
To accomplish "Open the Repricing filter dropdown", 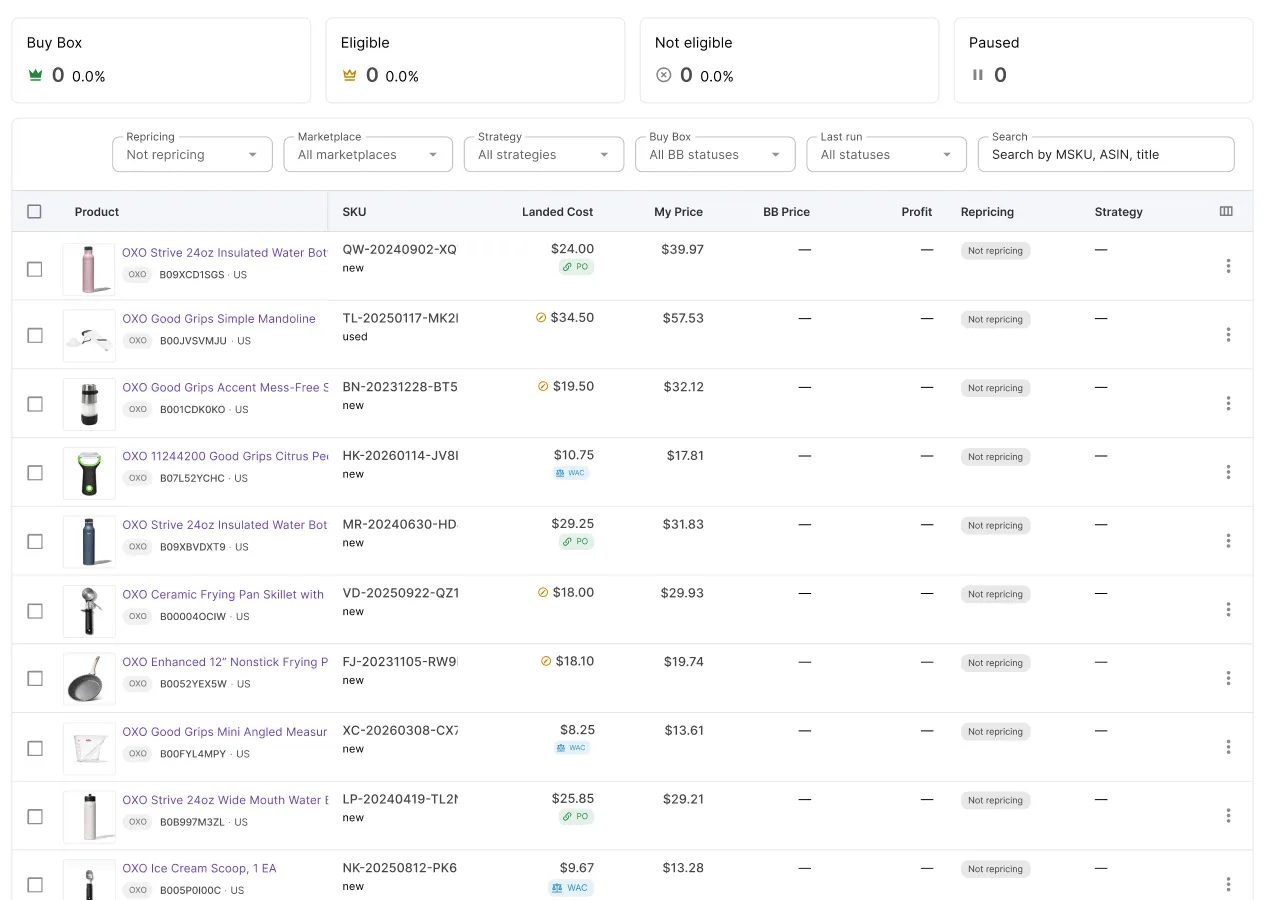I will [x=192, y=154].
